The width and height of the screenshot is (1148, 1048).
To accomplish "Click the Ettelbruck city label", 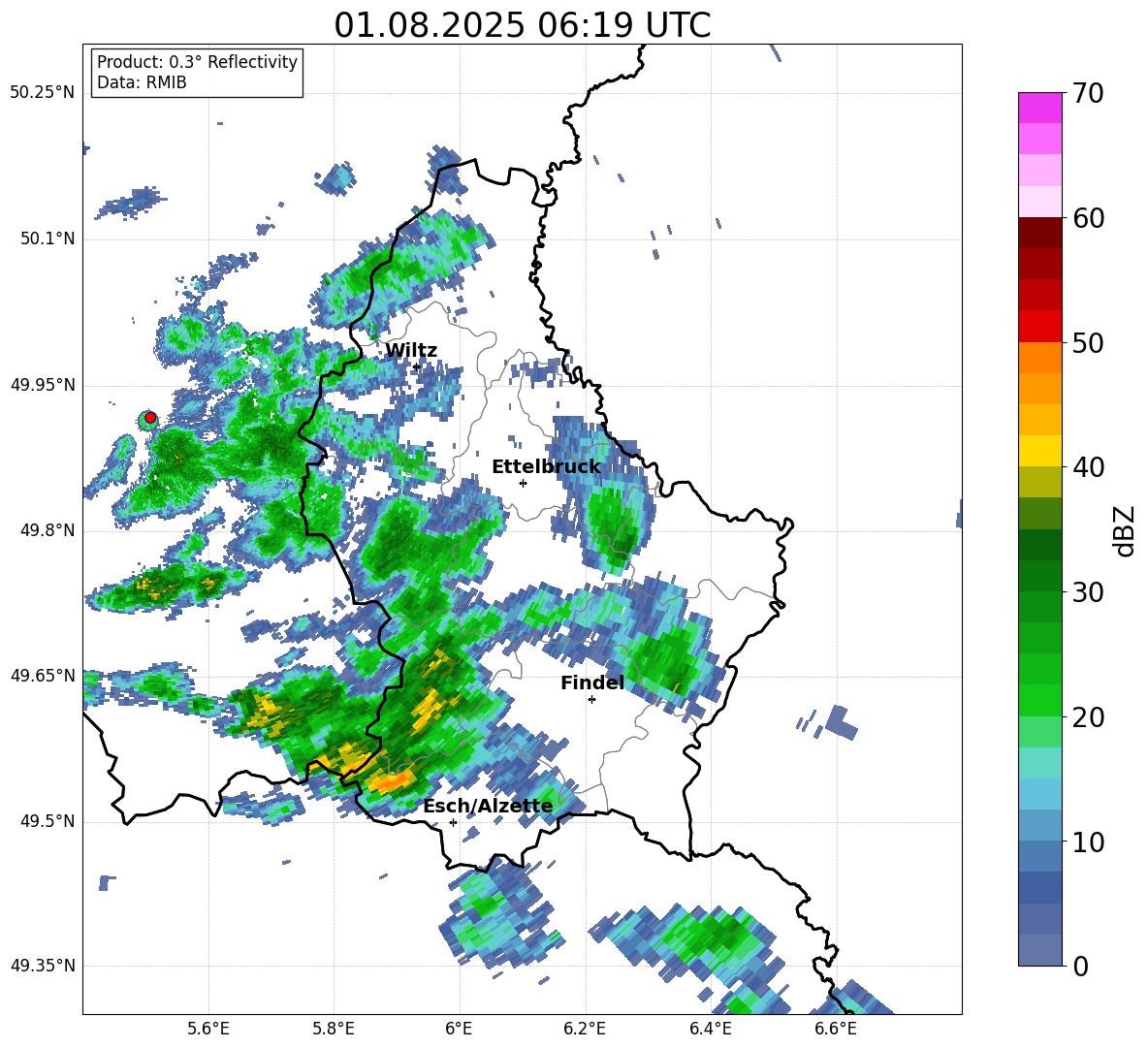I will click(546, 467).
